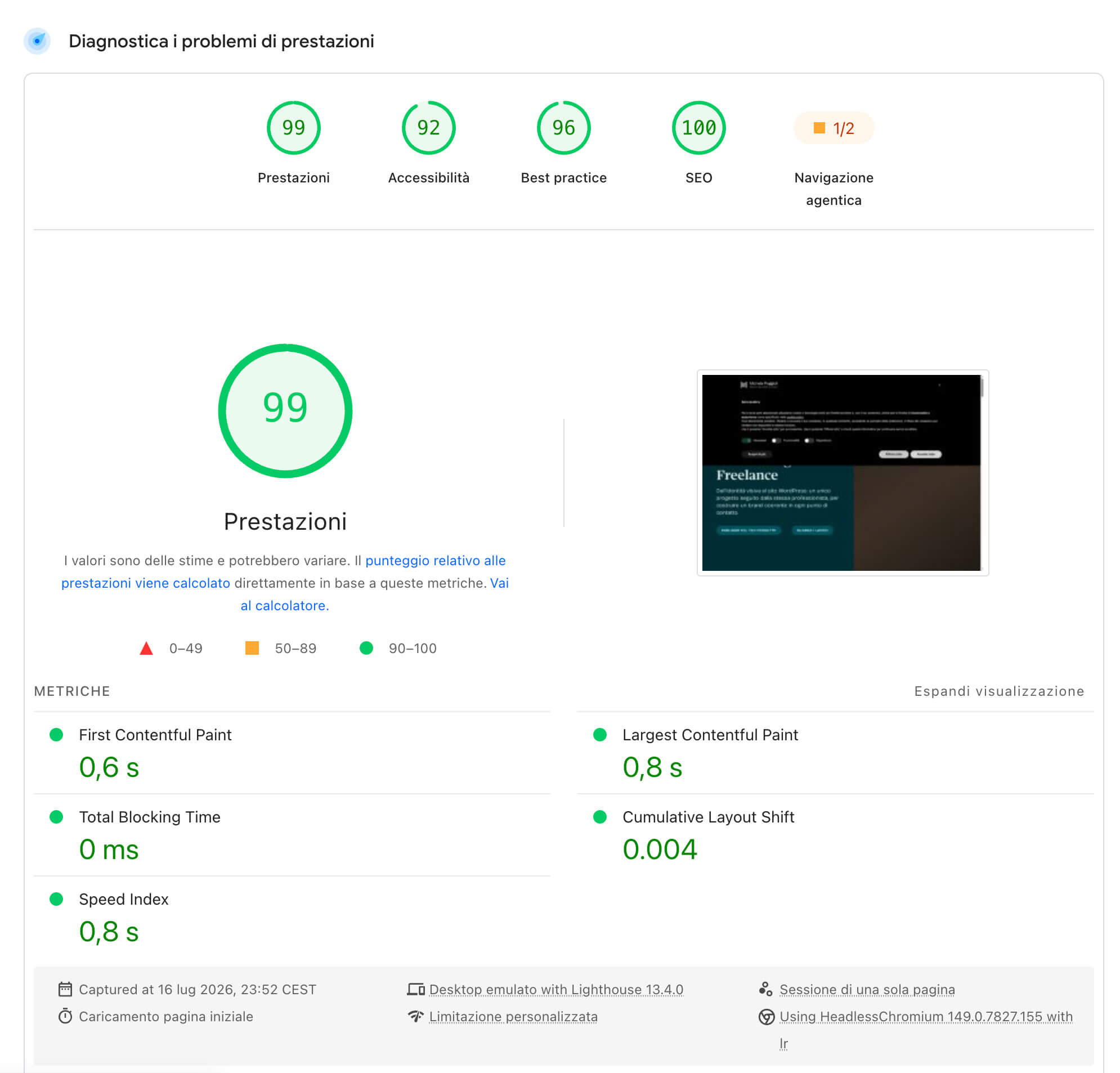
Task: Click the green dot beside Cumulative Layout Shift
Action: (599, 817)
